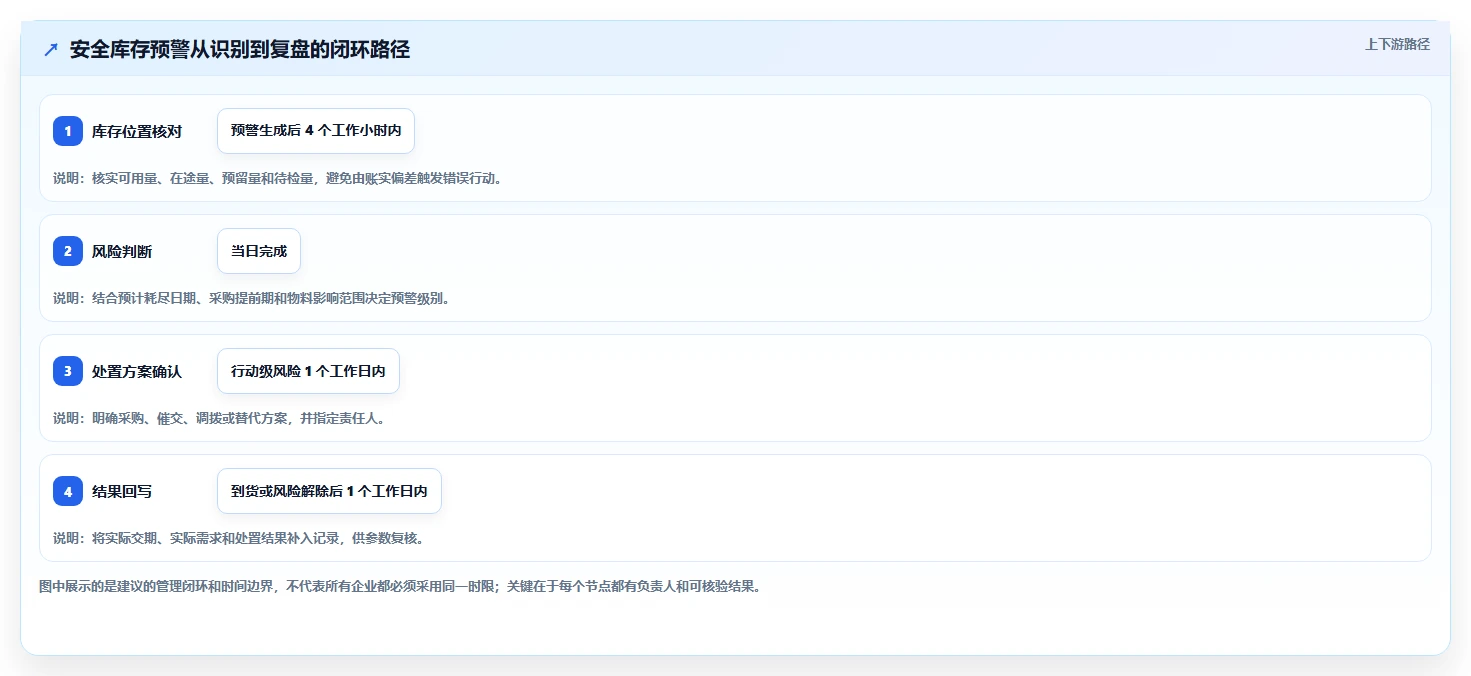Click step number 3 badge
This screenshot has width=1471, height=676.
click(x=68, y=371)
